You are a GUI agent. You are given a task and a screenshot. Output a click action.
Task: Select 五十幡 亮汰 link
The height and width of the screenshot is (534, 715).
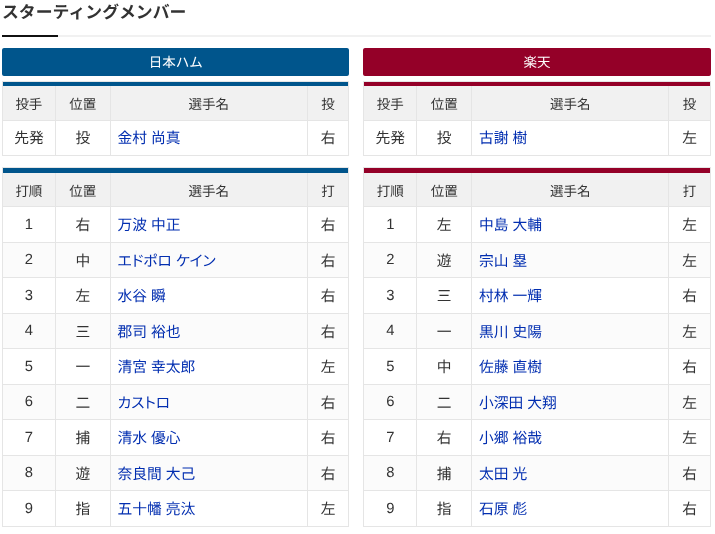pos(156,509)
